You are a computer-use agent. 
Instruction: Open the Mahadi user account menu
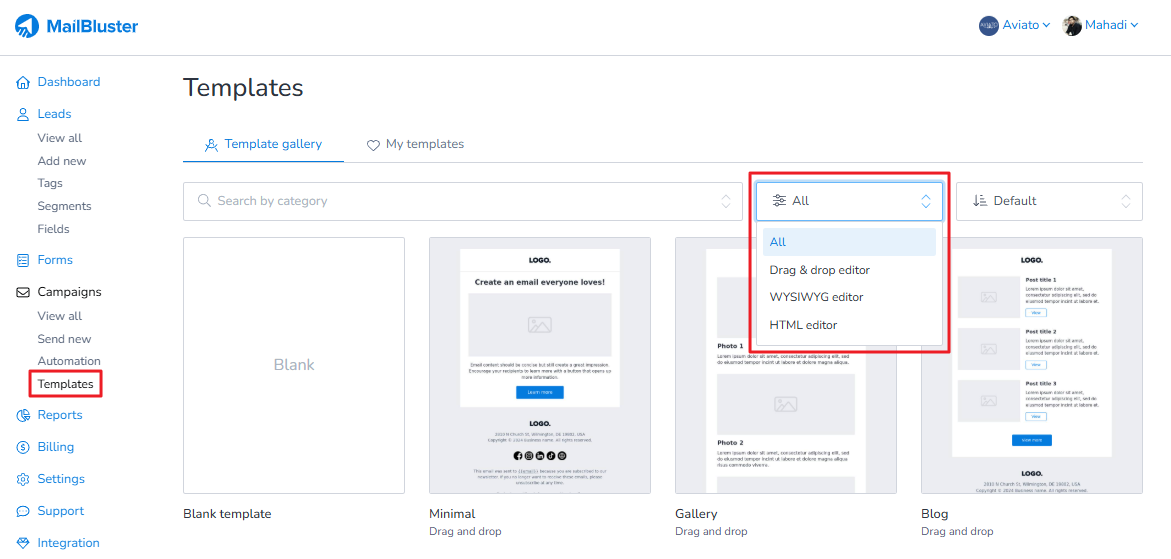pos(1100,26)
